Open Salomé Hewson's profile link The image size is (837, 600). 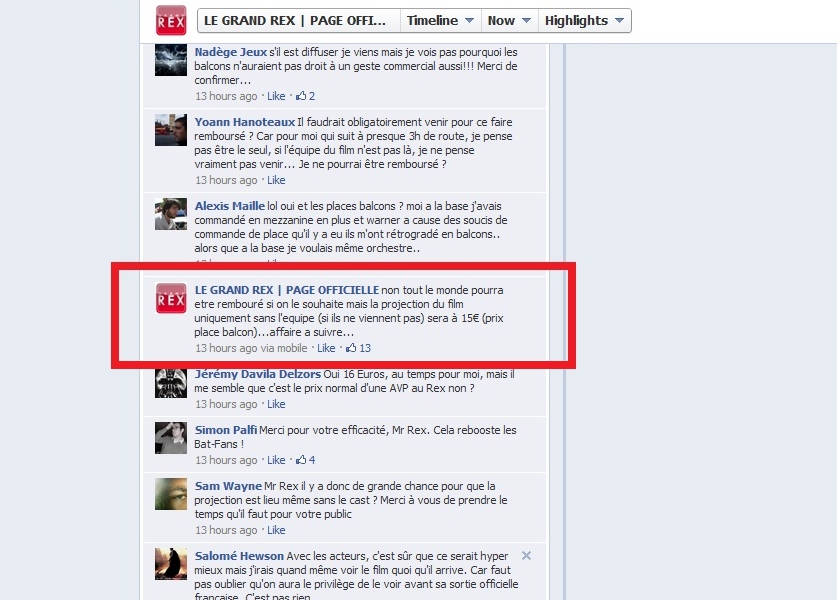click(x=239, y=556)
